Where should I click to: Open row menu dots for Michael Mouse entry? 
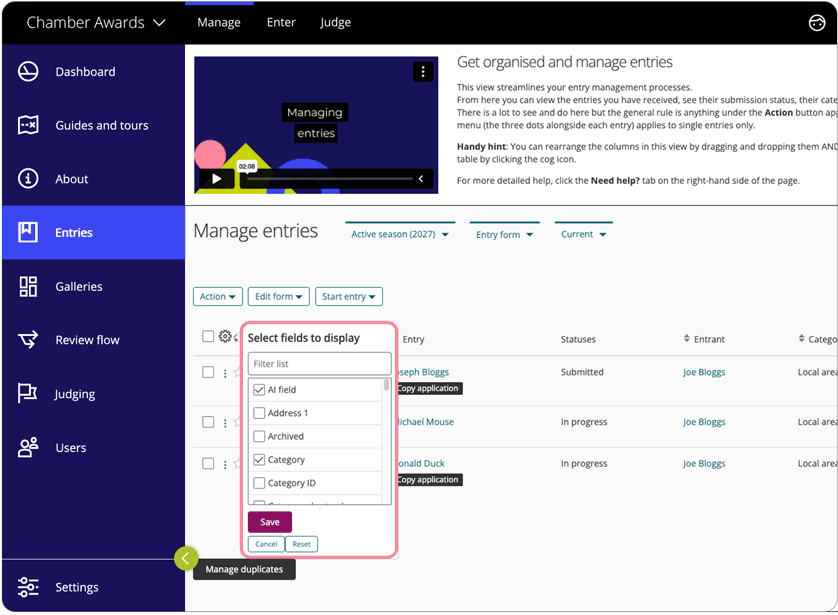225,423
